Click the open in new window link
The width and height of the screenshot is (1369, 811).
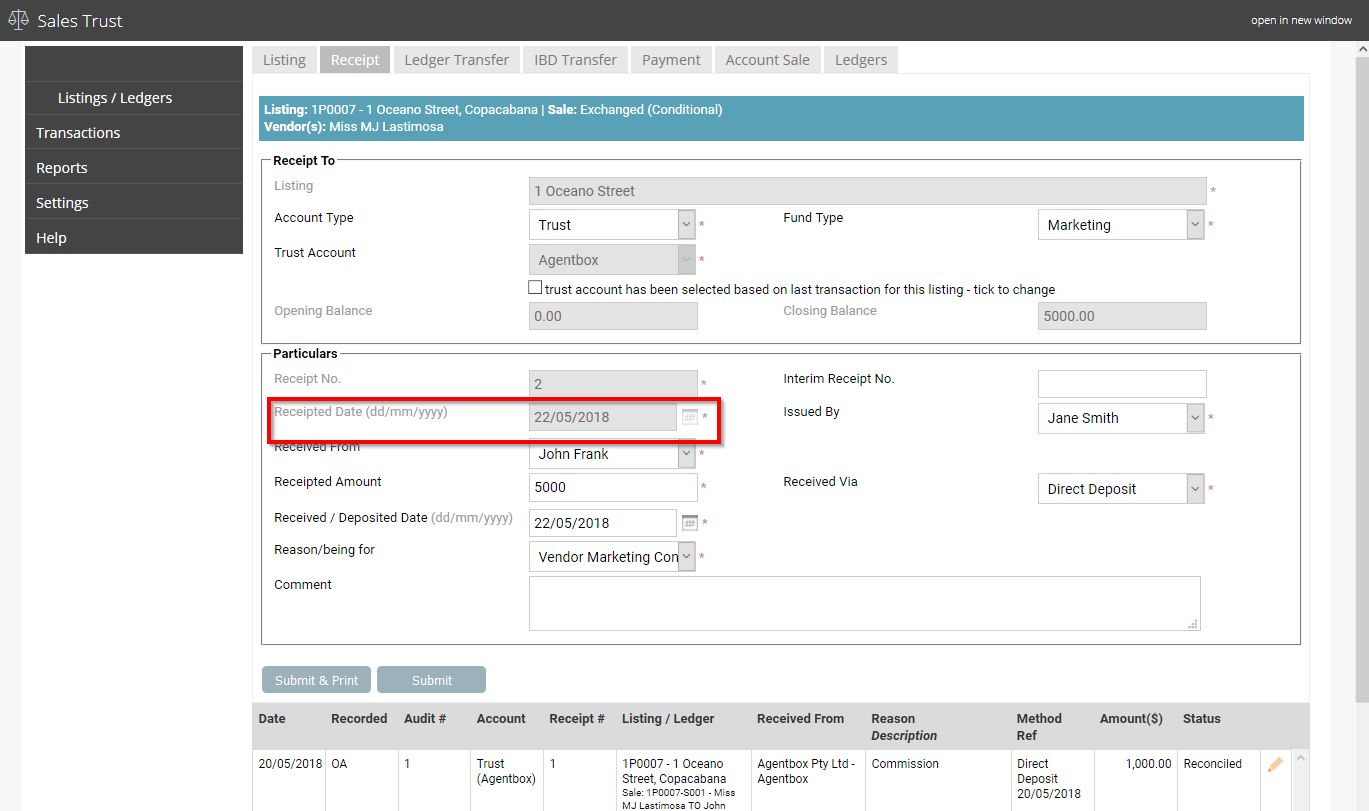click(x=1301, y=20)
